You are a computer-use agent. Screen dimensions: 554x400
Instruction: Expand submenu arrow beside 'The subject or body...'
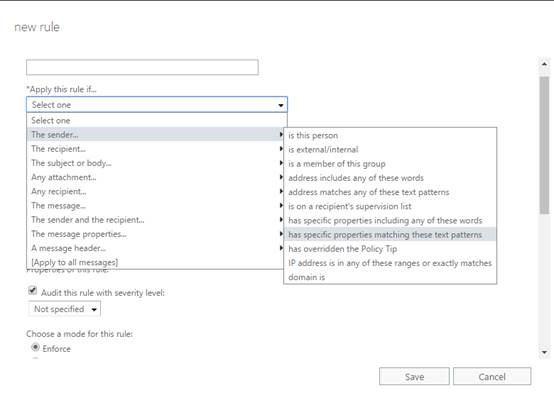click(x=281, y=163)
